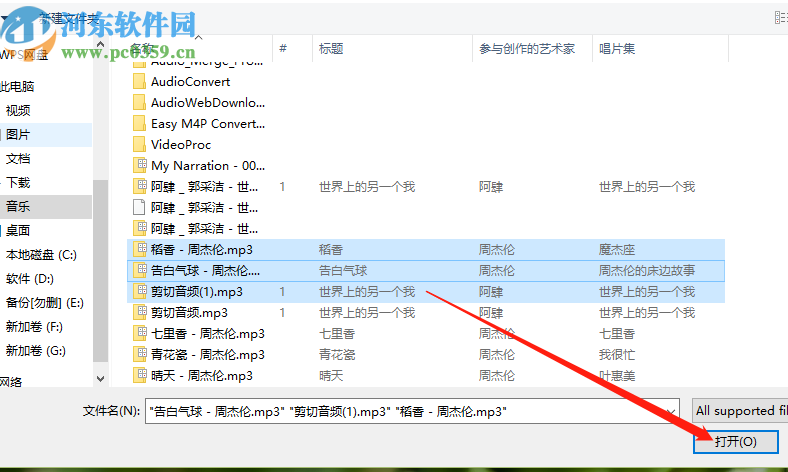Click the My Narration audio file icon
788x472 pixels.
pyautogui.click(x=139, y=165)
